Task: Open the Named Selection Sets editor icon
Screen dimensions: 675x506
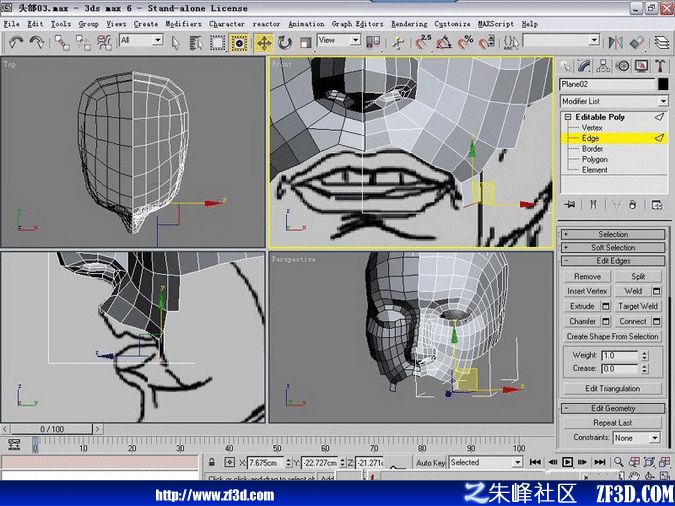Action: coord(511,42)
